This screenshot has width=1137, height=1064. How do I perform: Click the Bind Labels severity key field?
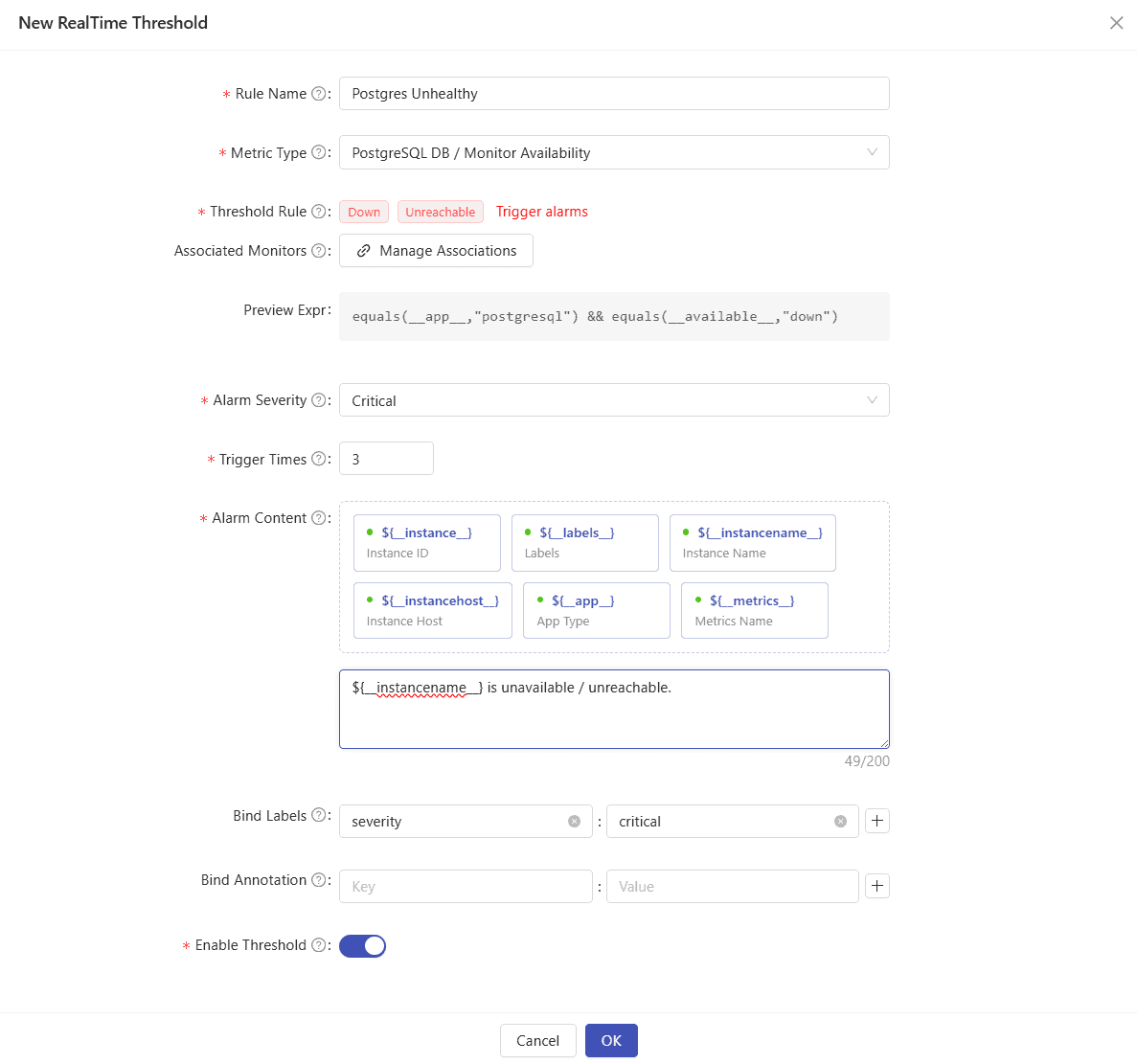click(x=466, y=821)
